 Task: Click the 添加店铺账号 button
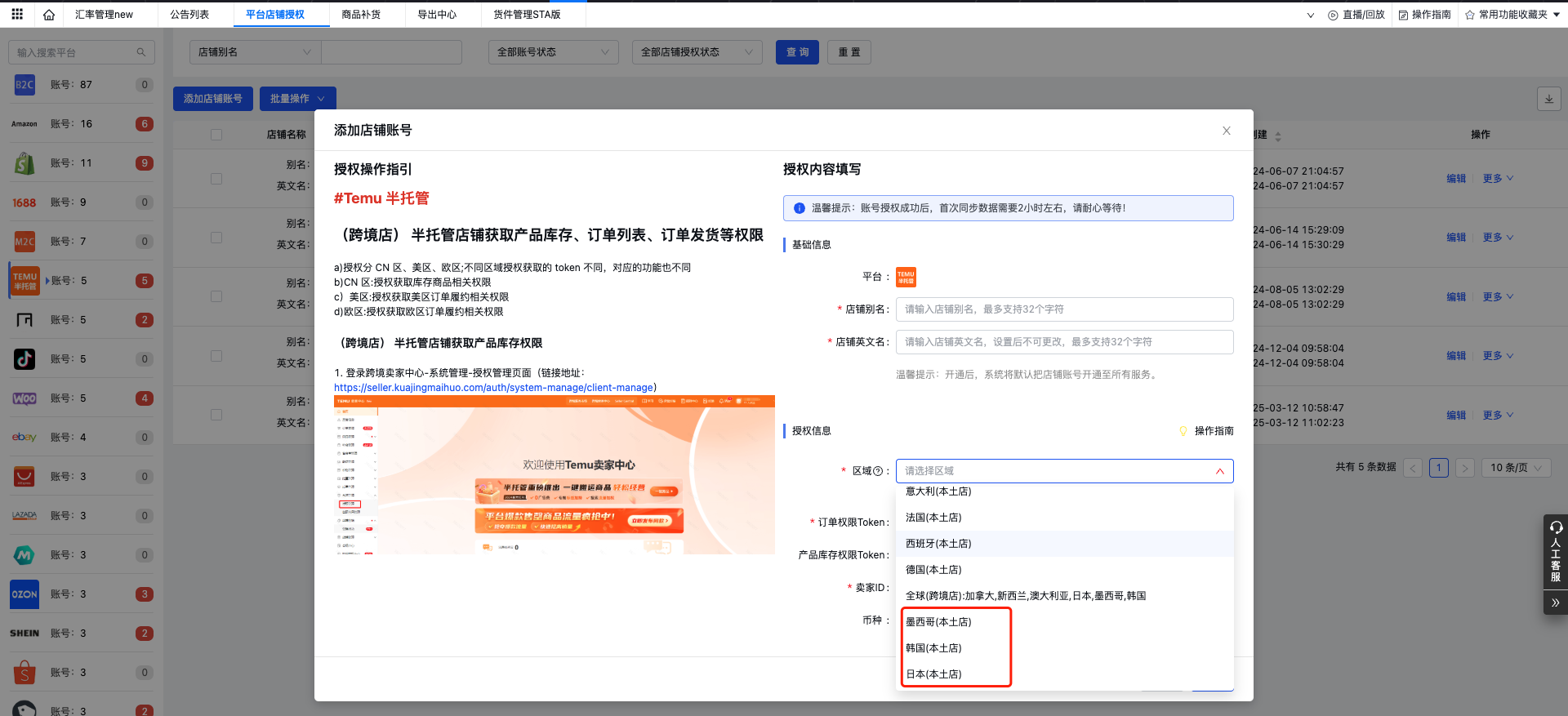(213, 99)
